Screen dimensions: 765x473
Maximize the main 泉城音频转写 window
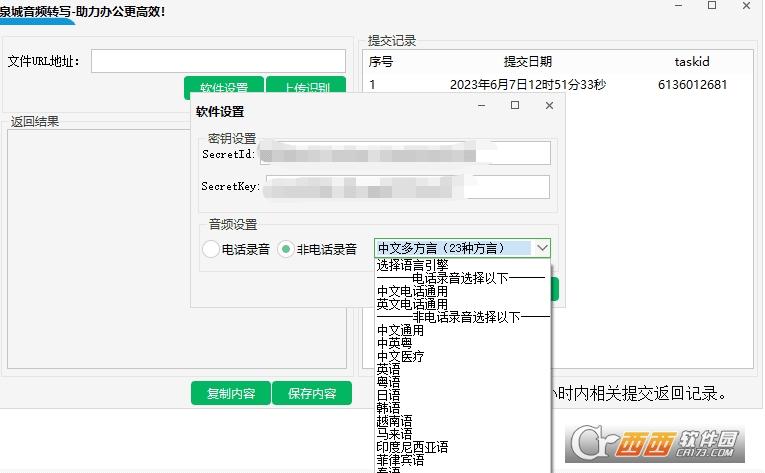pos(712,5)
